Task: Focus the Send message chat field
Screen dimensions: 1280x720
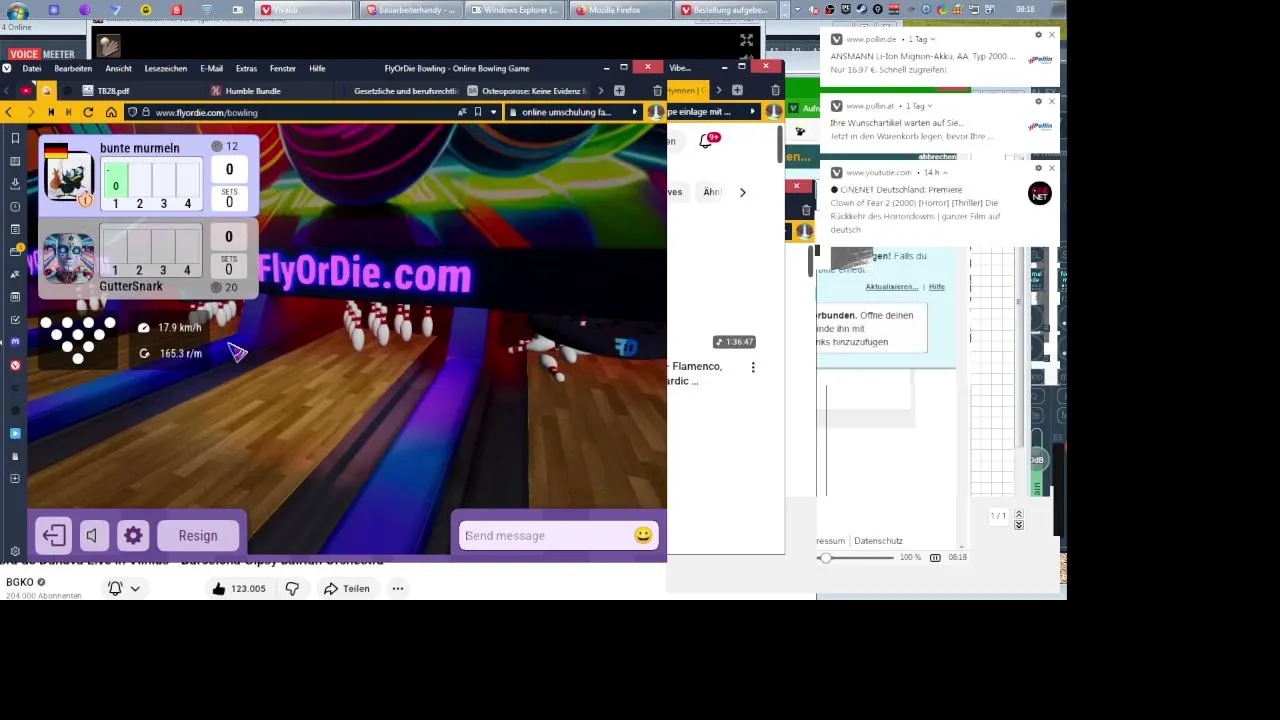Action: [545, 535]
